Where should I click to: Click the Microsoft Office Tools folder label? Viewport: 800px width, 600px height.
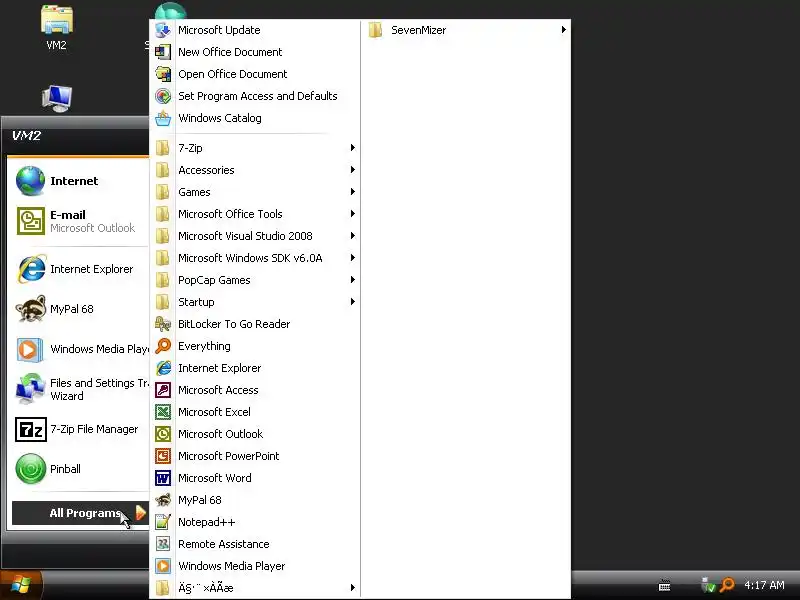tap(230, 214)
